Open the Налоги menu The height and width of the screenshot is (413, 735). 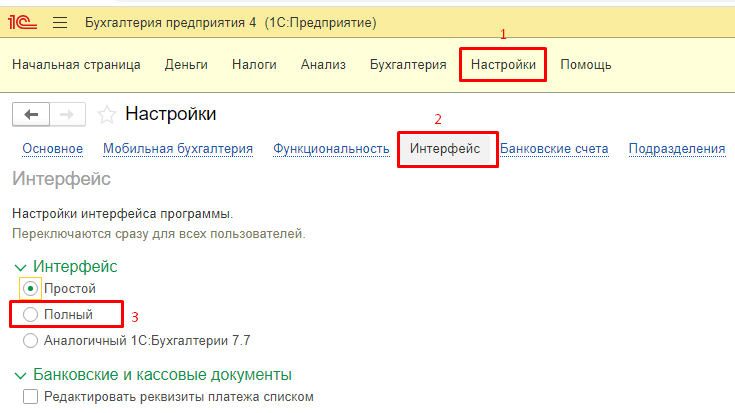[x=254, y=65]
